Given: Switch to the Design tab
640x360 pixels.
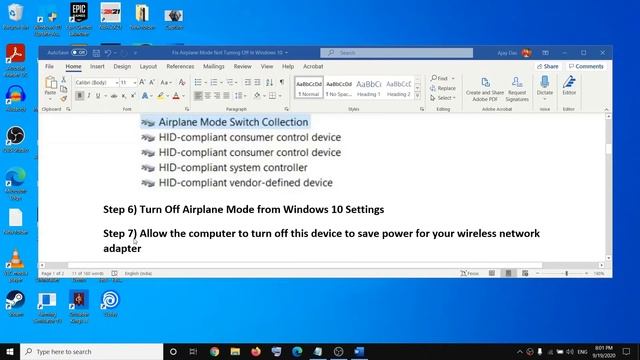Looking at the screenshot, I should pos(122,67).
